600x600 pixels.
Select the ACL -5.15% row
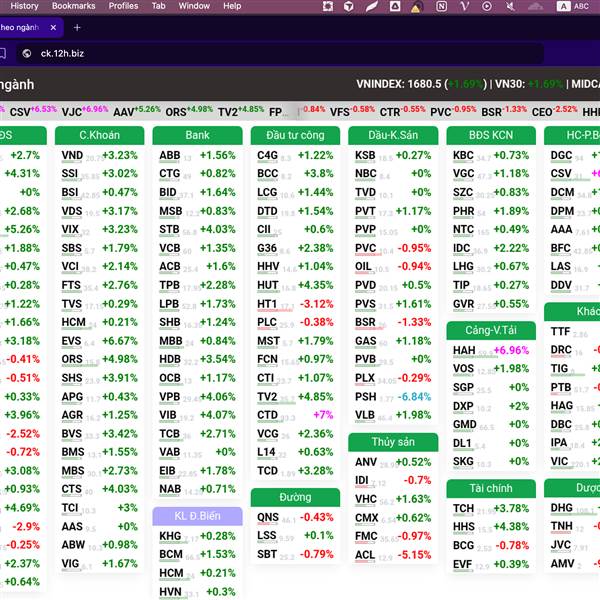[393, 555]
